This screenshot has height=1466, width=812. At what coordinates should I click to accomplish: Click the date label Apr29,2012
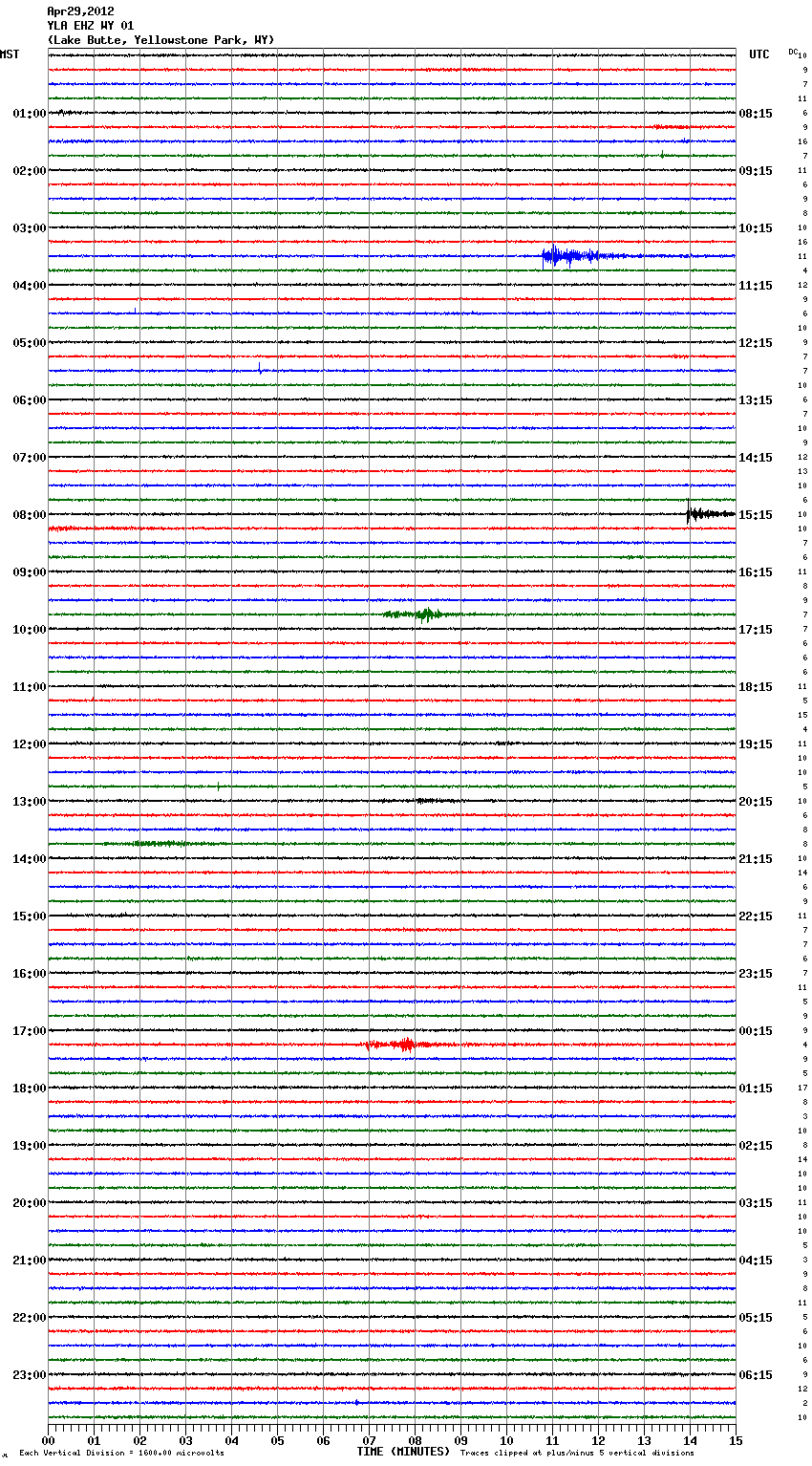80,11
